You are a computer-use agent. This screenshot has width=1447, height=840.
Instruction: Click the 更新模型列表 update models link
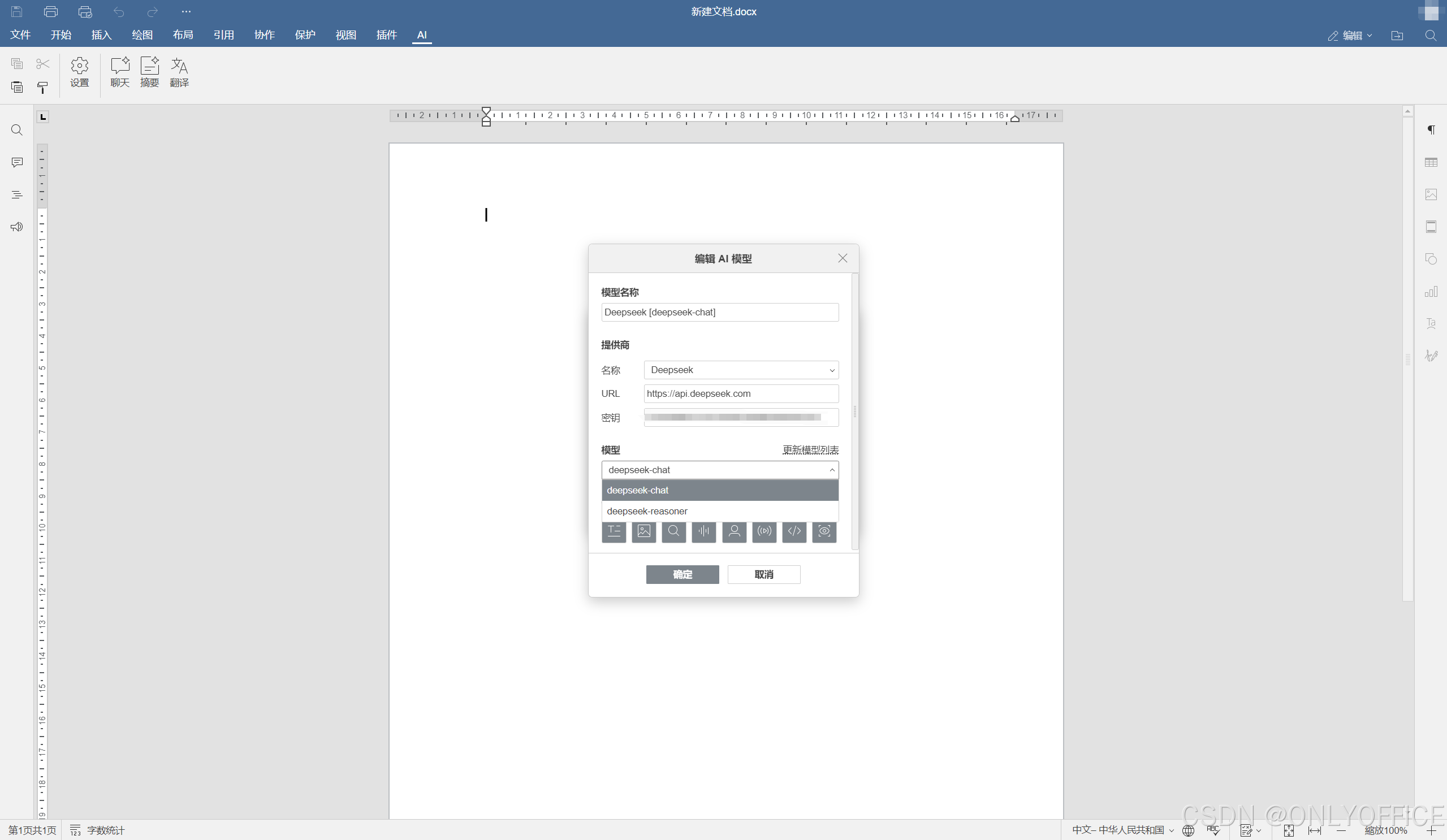pyautogui.click(x=810, y=449)
